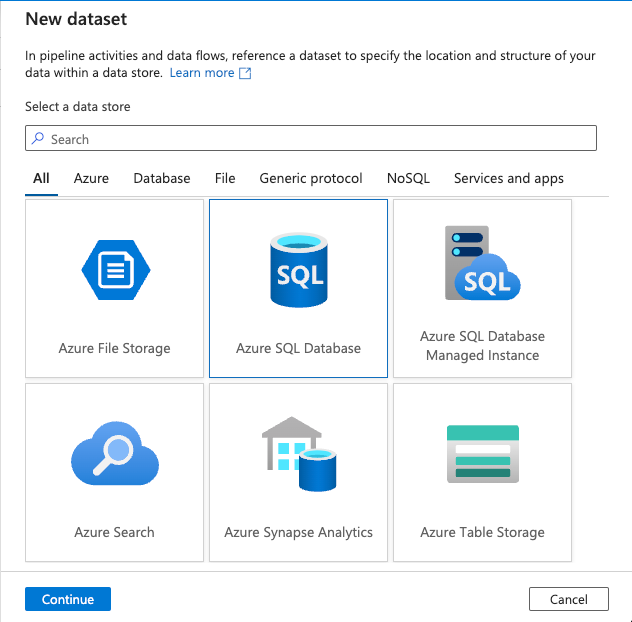Click the magnifier icon in search box
This screenshot has height=622, width=632.
coord(38,139)
